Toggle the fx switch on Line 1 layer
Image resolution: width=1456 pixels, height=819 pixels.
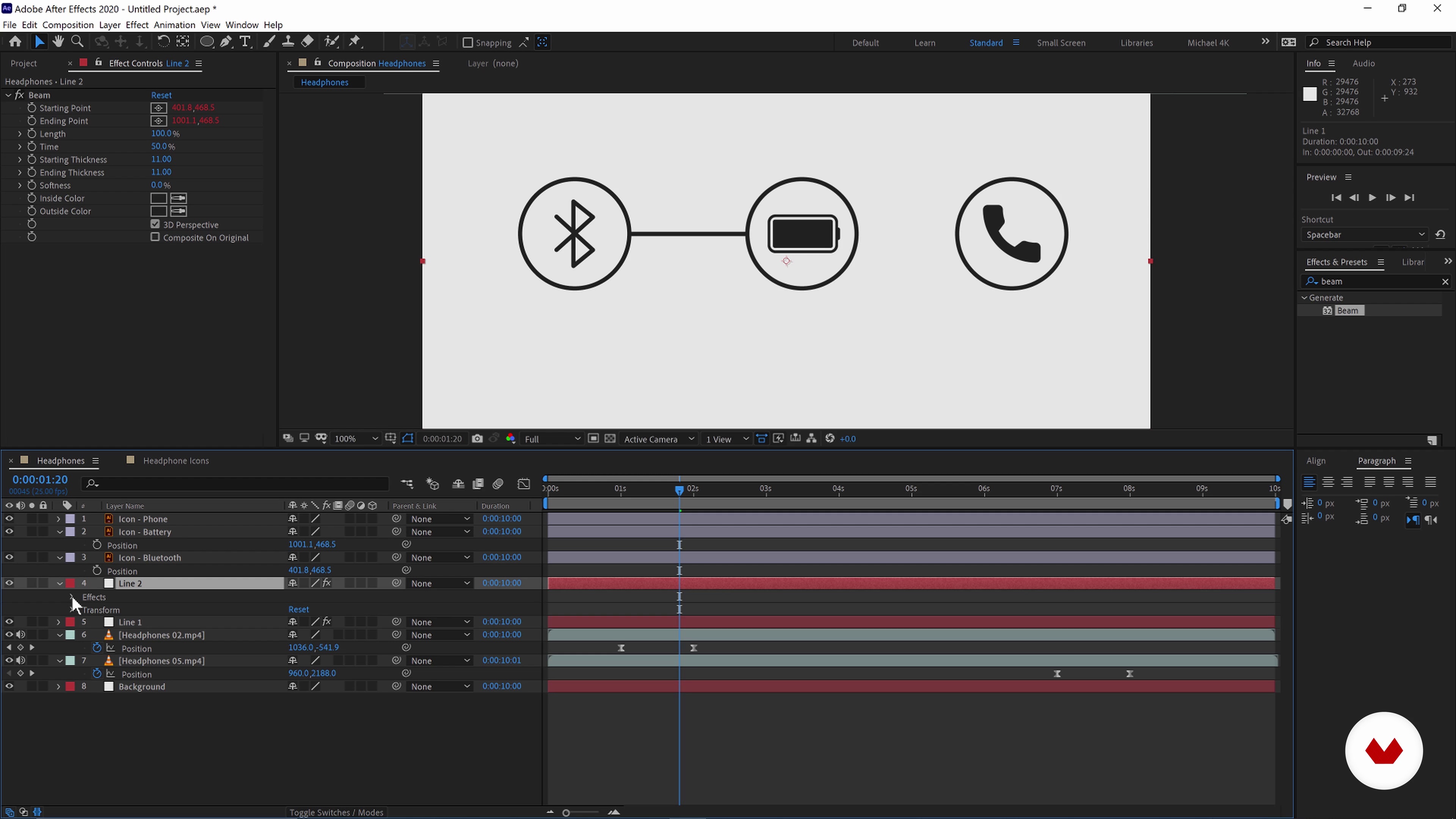[x=327, y=622]
